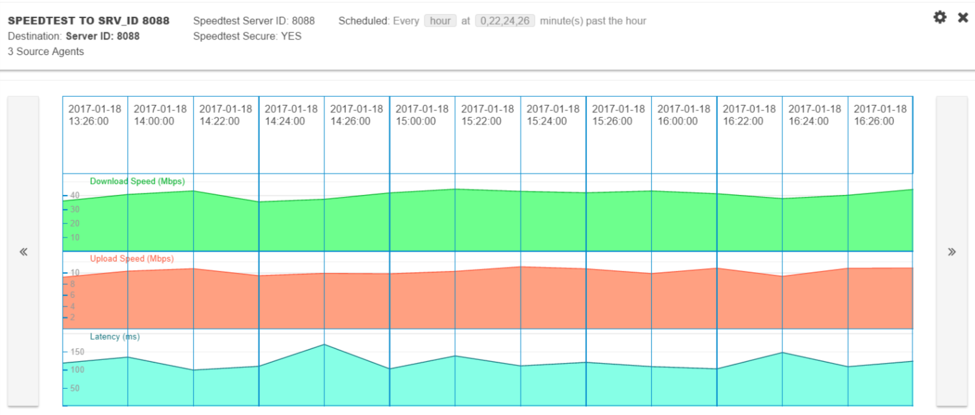Select the 2017-01-18 13:26:00 column header
The height and width of the screenshot is (415, 975).
click(95, 134)
